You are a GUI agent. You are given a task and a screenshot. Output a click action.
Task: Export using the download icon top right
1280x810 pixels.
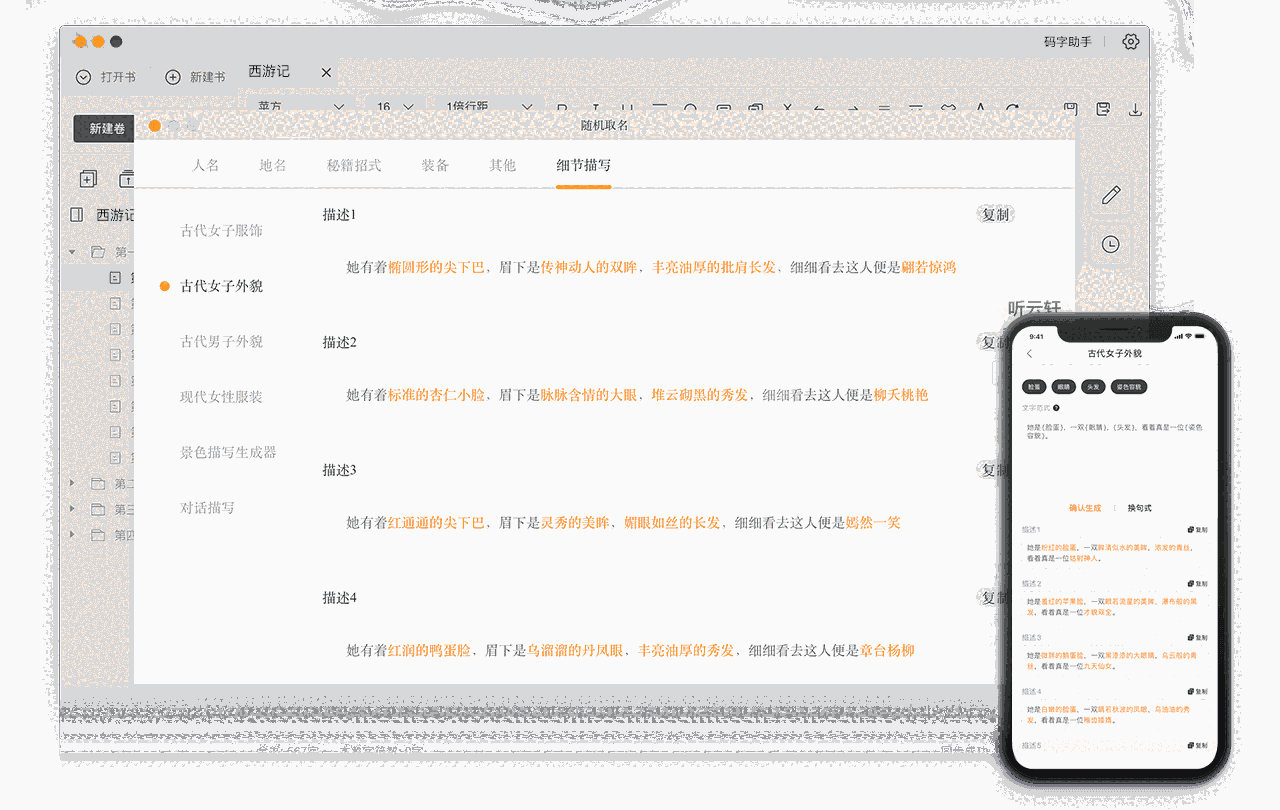(1135, 108)
